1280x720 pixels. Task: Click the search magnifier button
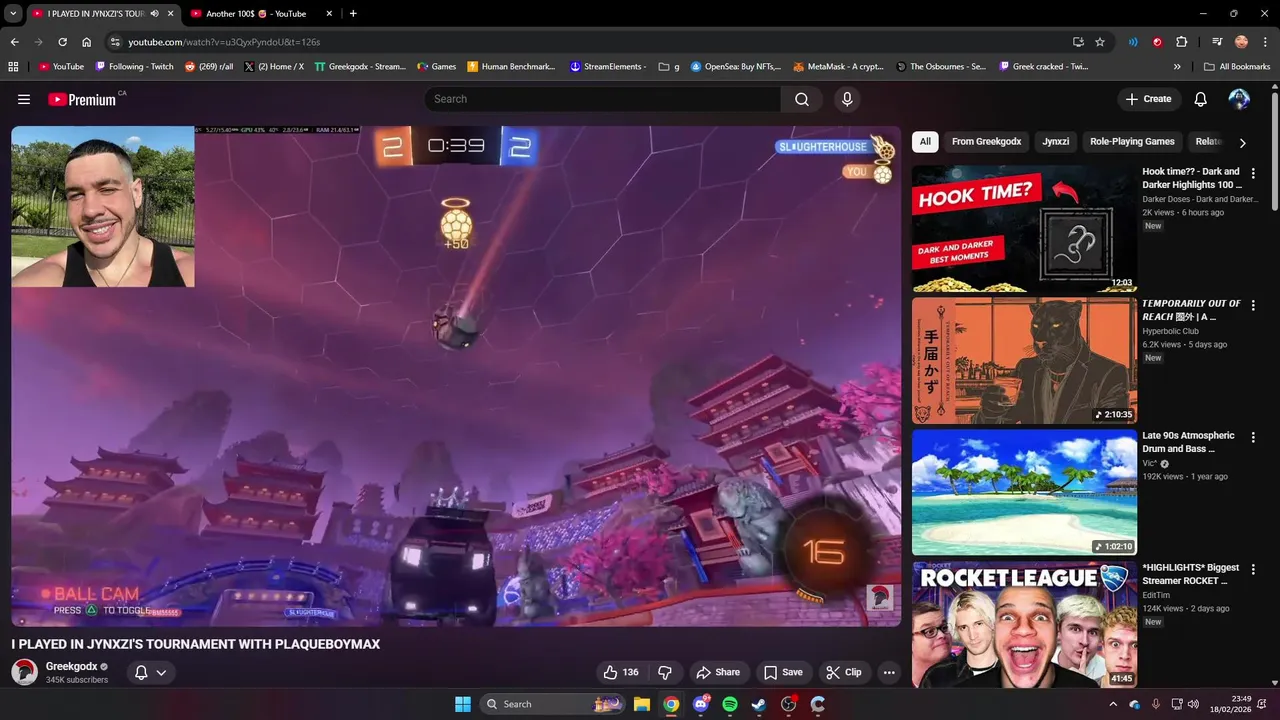[802, 99]
